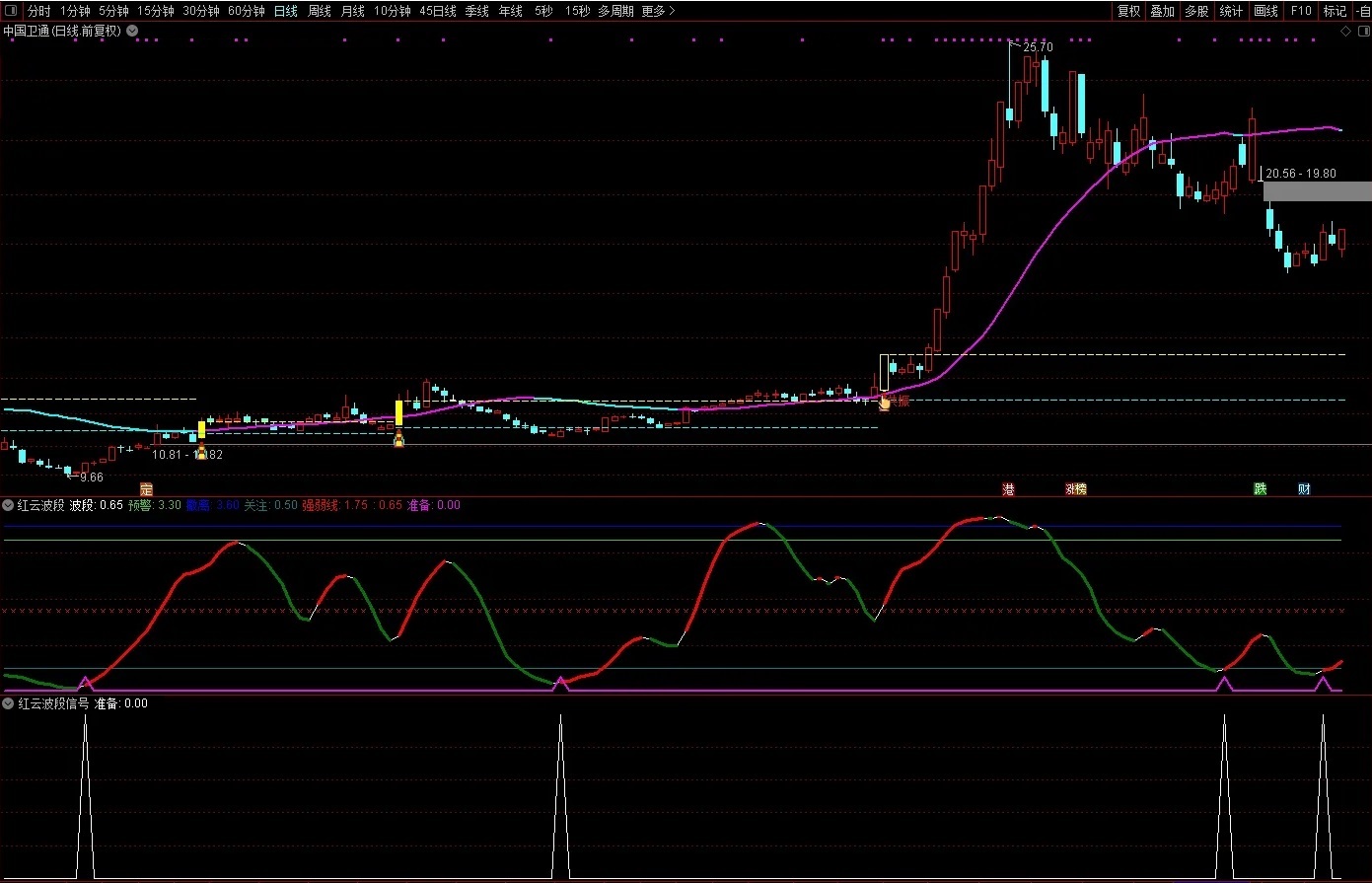
Task: Open the 画线 drawing tools
Action: (1265, 11)
